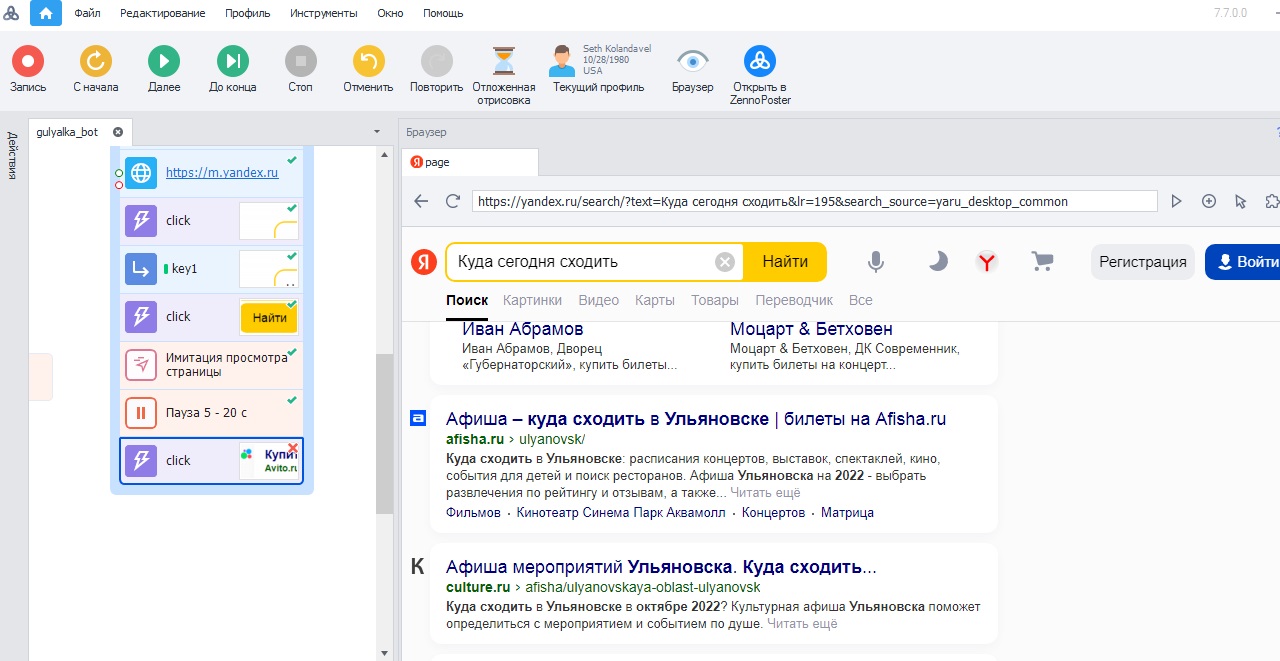Select the m.yandex.ru globe action icon
Screen dimensions: 1280x661
tap(141, 172)
